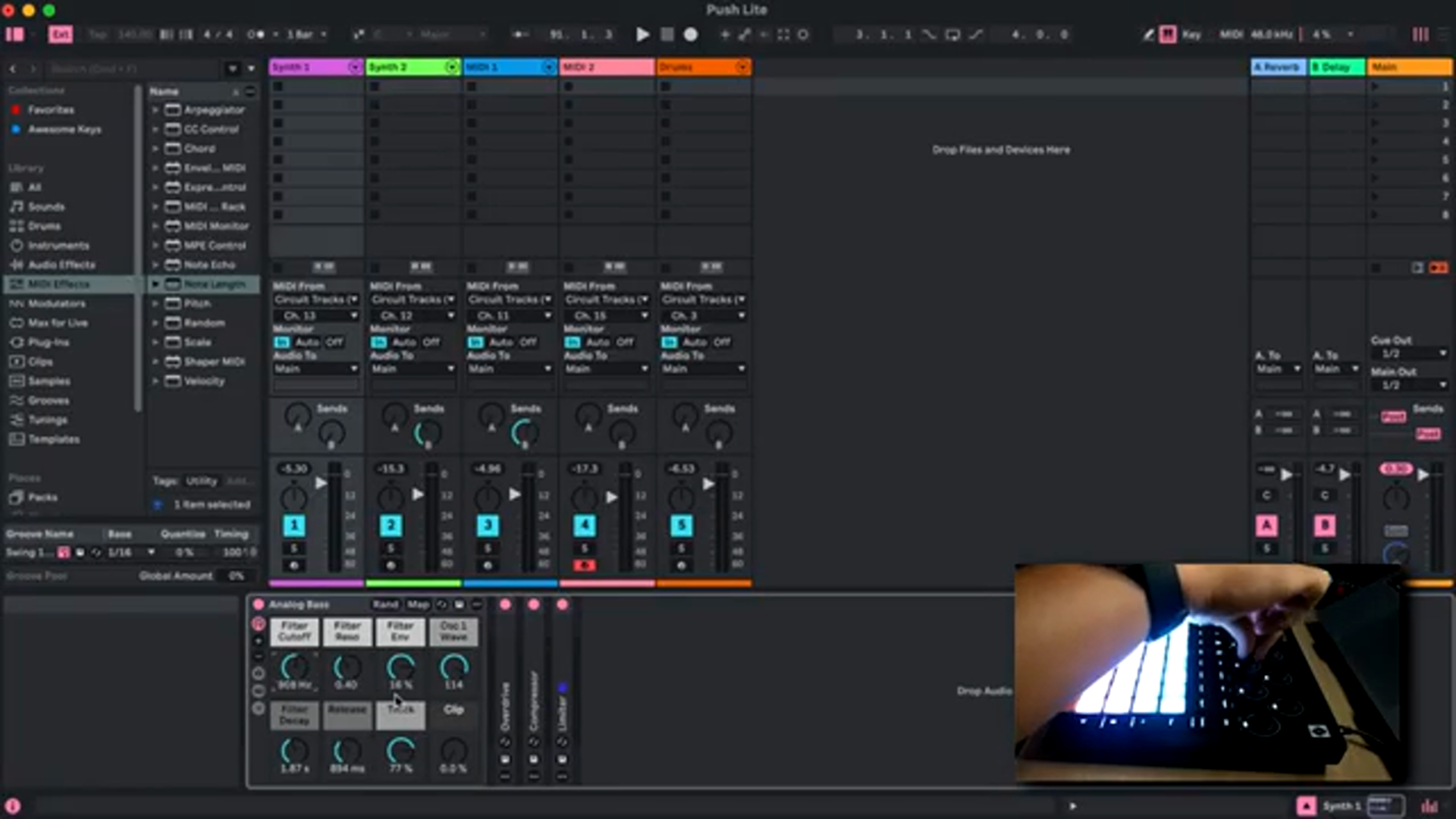This screenshot has width=1456, height=819.
Task: Solo the Drums track
Action: point(682,548)
